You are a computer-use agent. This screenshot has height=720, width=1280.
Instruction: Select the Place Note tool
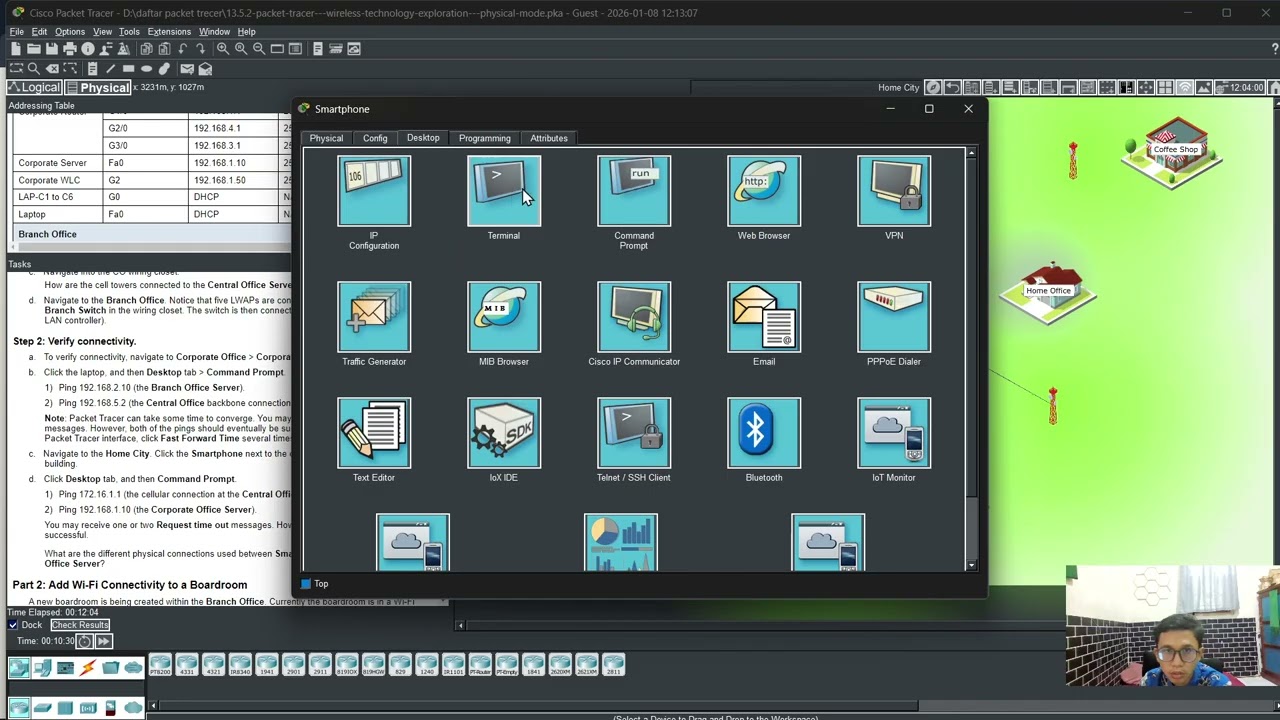(x=92, y=69)
